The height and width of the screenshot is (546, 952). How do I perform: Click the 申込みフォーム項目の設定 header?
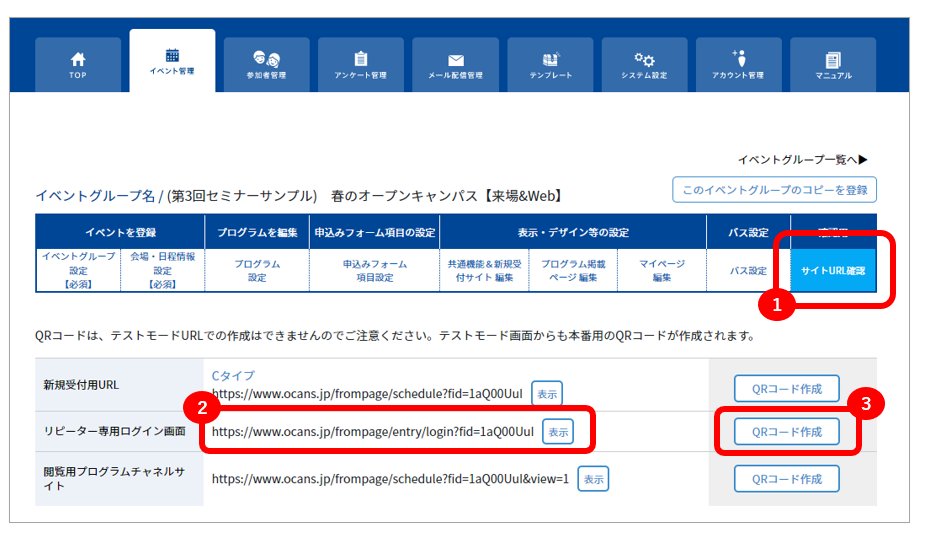click(x=375, y=232)
